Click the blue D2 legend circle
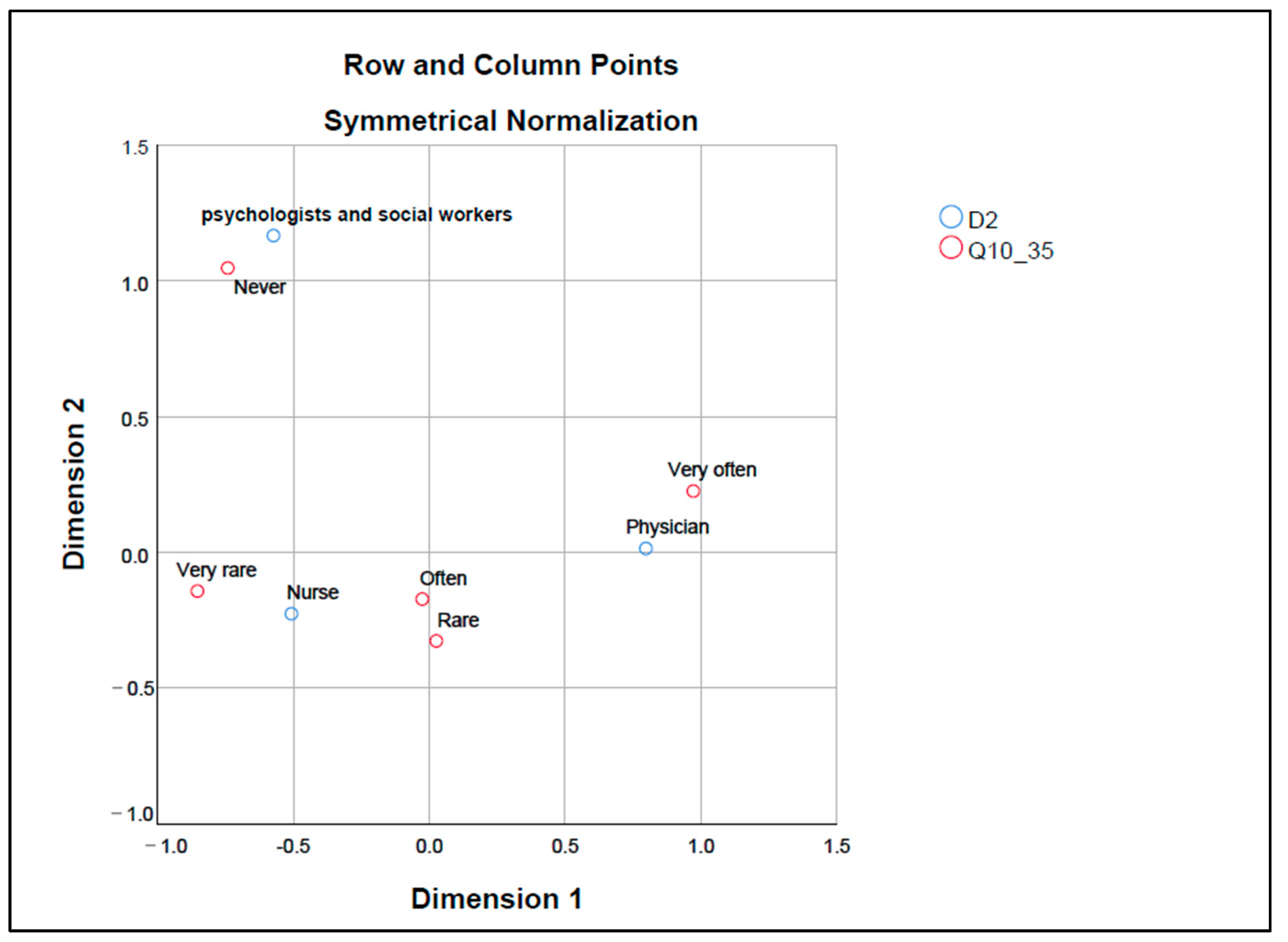This screenshot has width=1288, height=942. [x=951, y=217]
